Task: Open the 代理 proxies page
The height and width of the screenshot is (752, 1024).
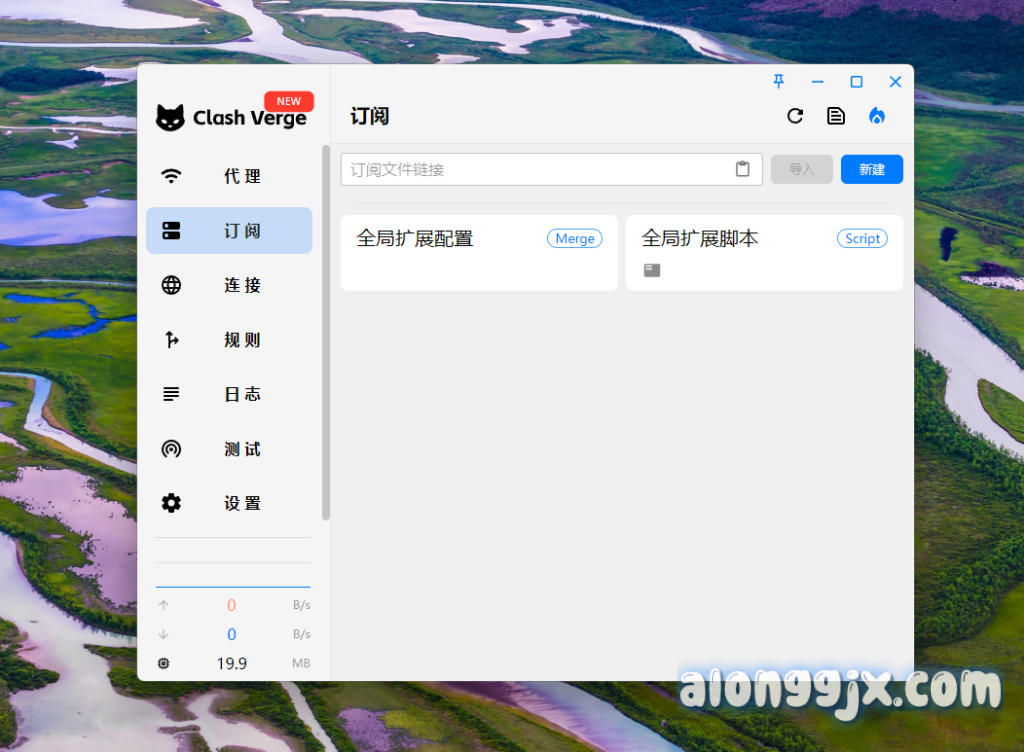Action: pos(229,176)
